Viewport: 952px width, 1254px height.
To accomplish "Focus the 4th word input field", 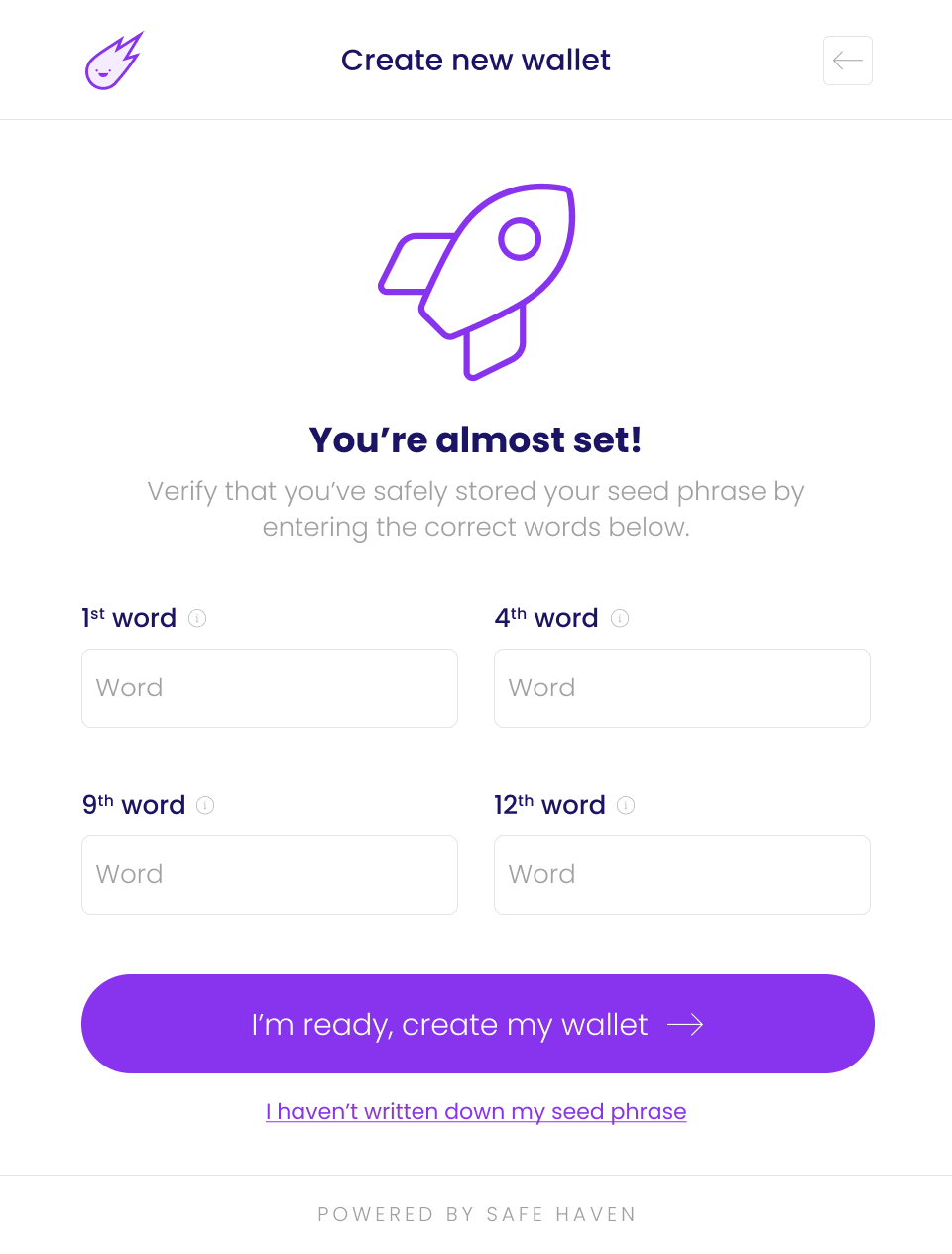I will point(682,689).
